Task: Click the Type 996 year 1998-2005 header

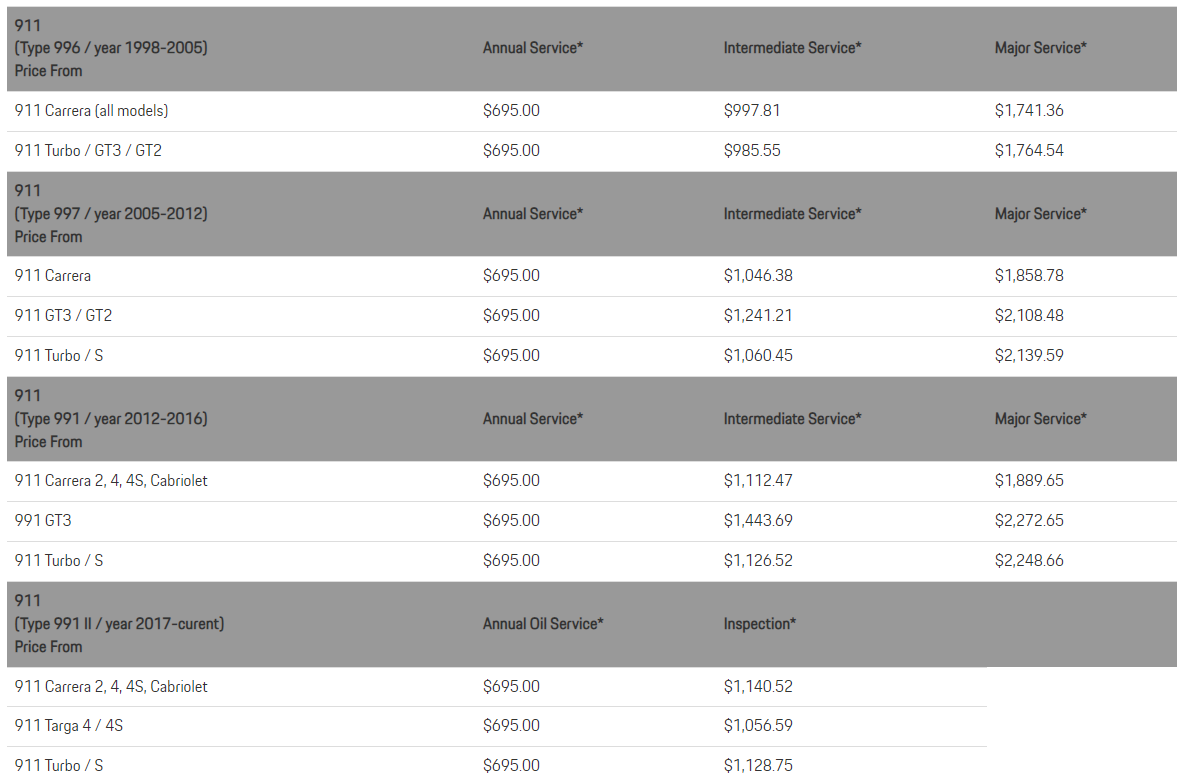Action: pyautogui.click(x=111, y=47)
